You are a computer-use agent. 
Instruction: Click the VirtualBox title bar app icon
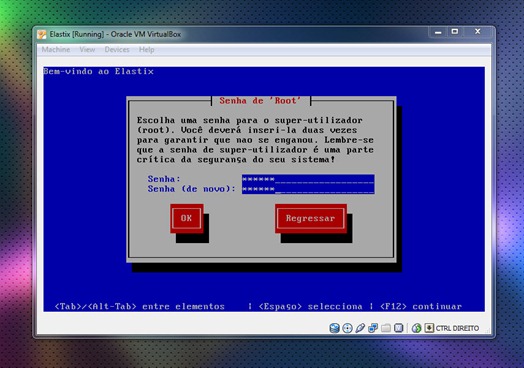tap(42, 34)
